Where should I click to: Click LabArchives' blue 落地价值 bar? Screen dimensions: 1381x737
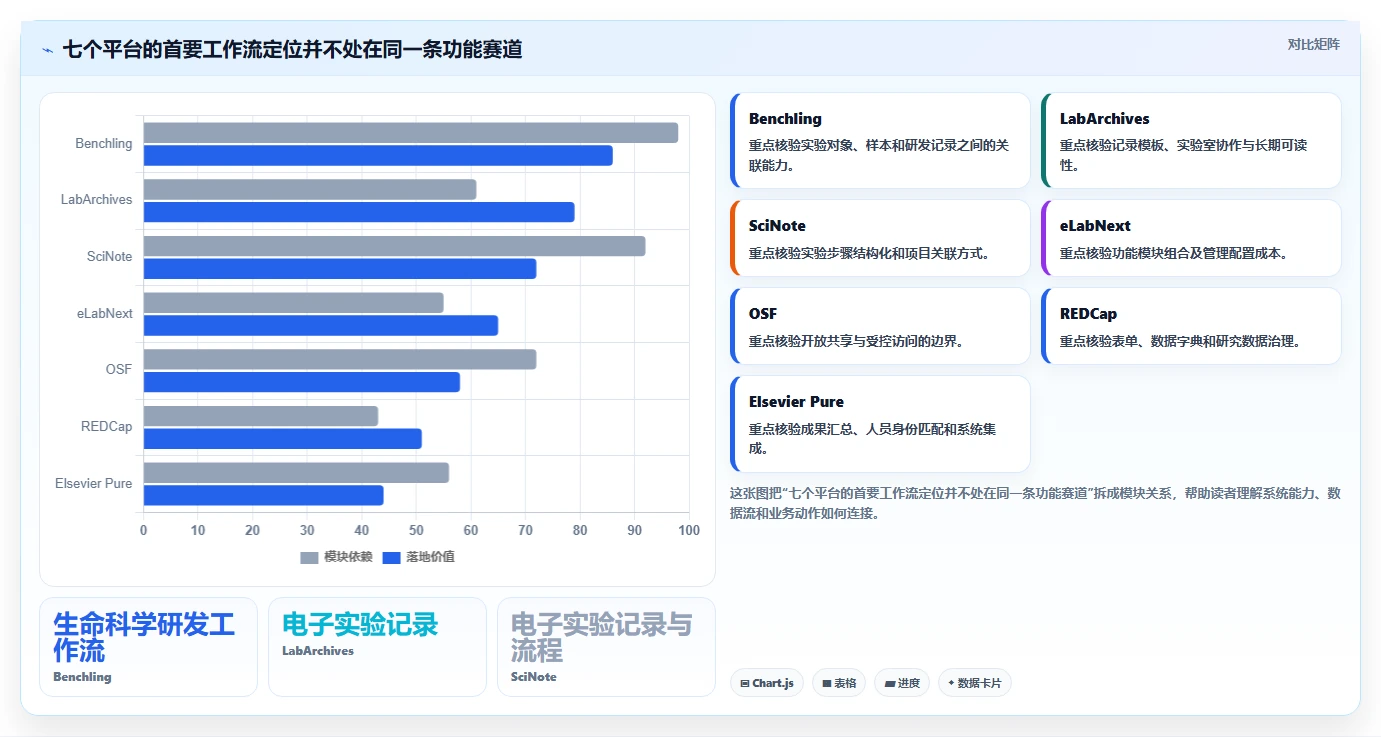coord(359,212)
